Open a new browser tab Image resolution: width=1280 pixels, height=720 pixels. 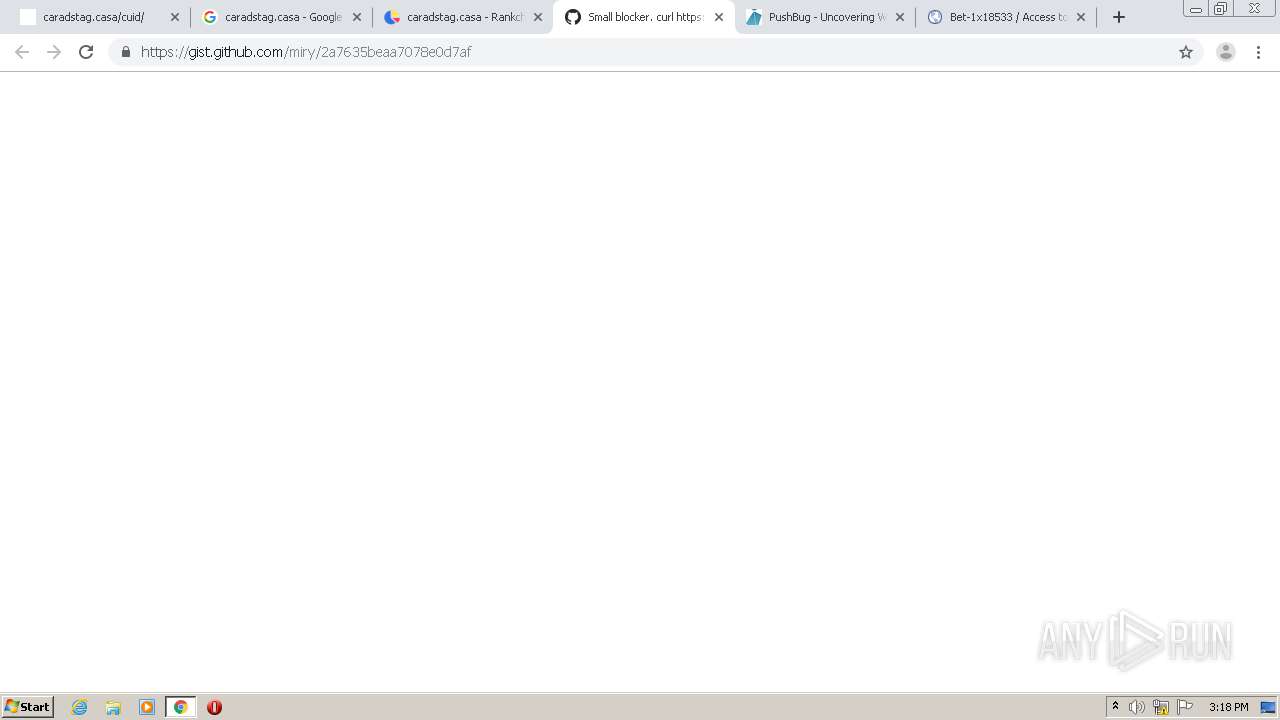[1119, 17]
